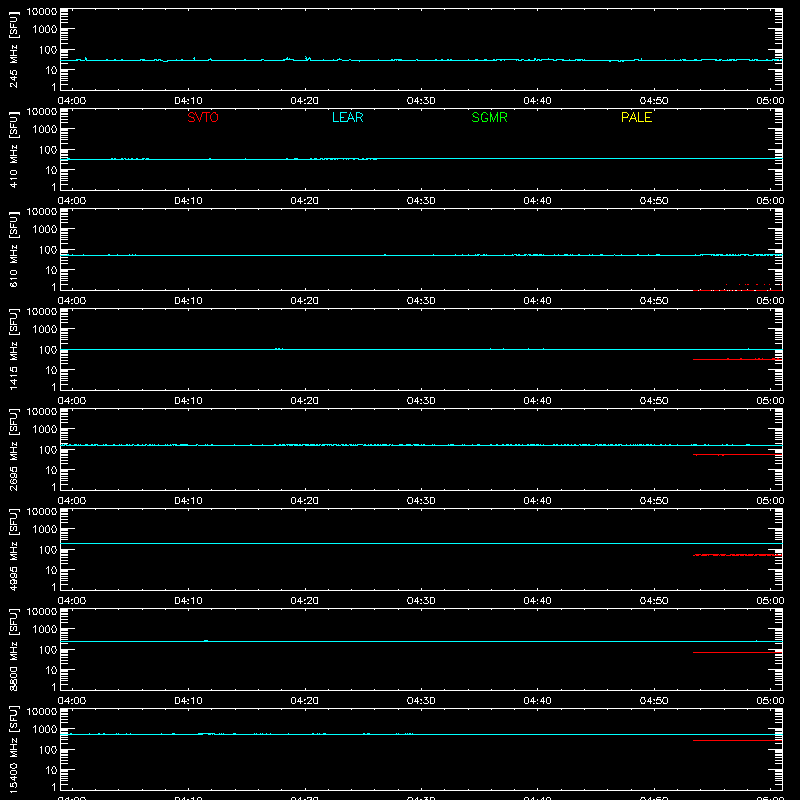Select the 410 MHz [SFU] axis title
This screenshot has height=800, width=800.
[x=14, y=149]
